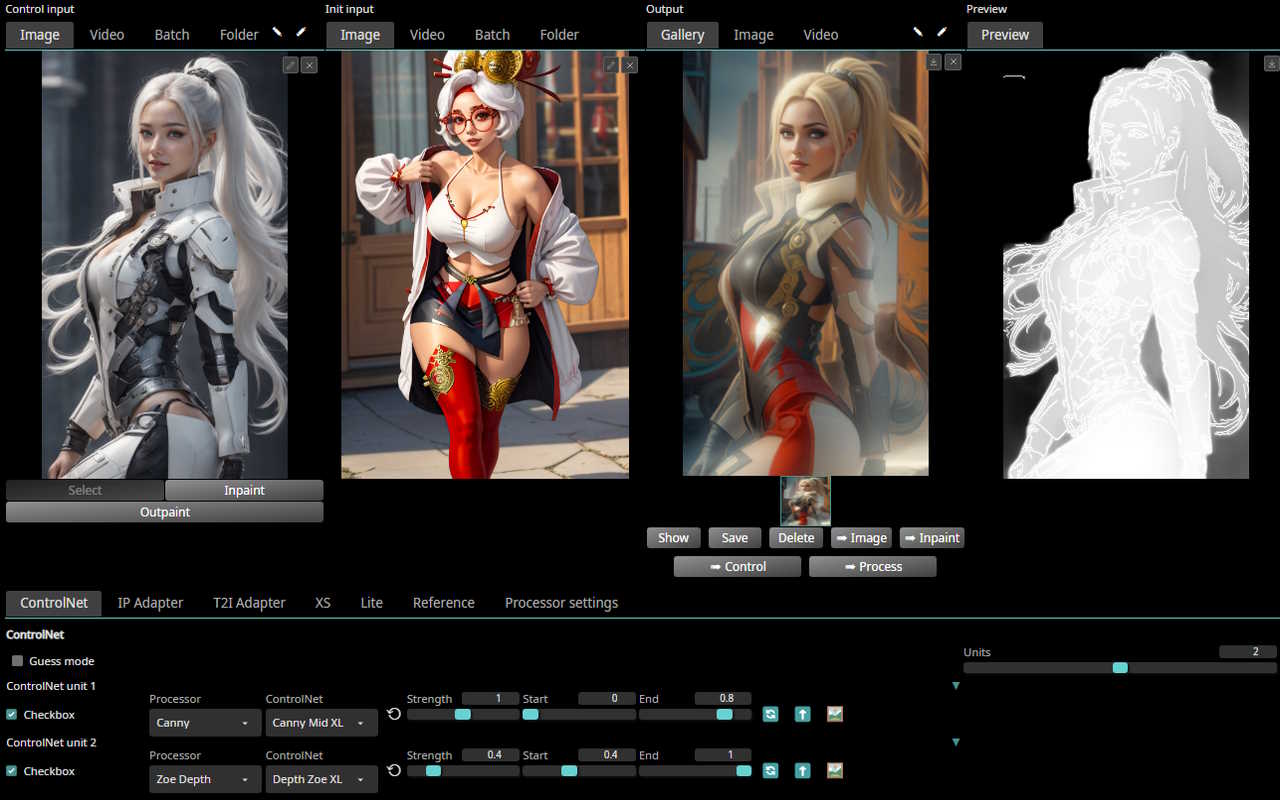Toggle ControlNet unit 1 checkbox

[x=12, y=715]
